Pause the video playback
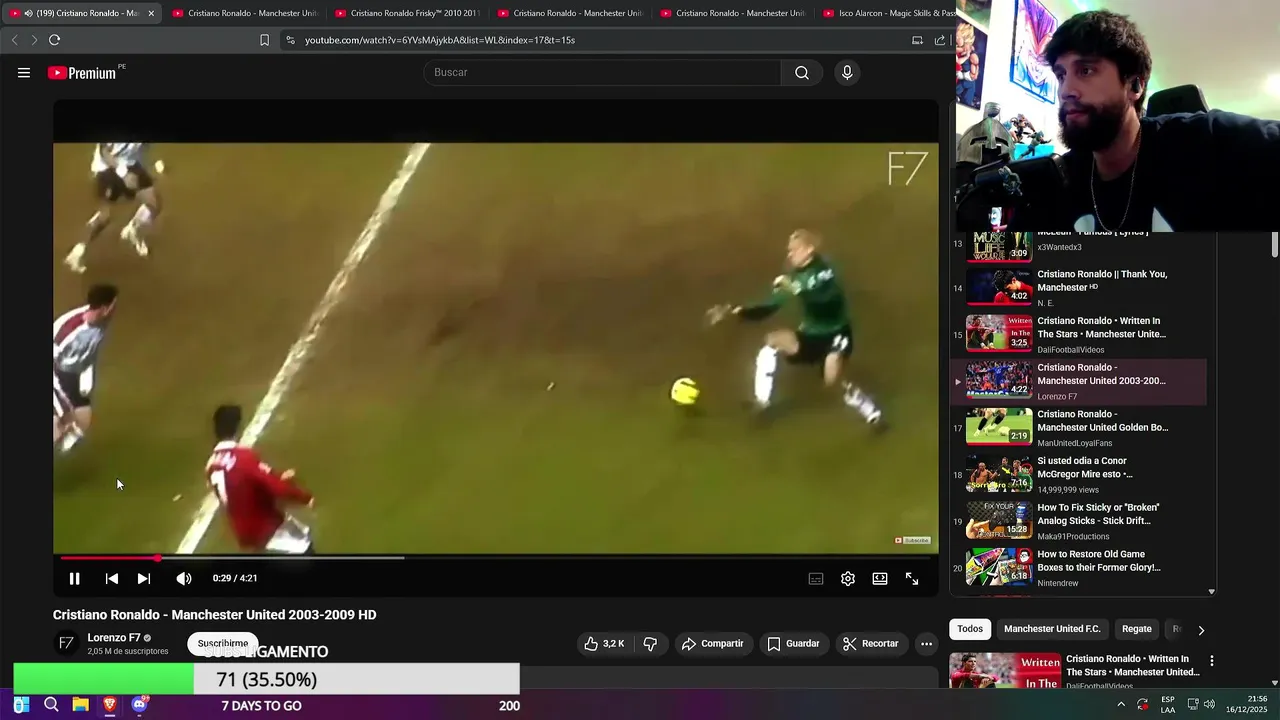The width and height of the screenshot is (1280, 720). pyautogui.click(x=74, y=579)
